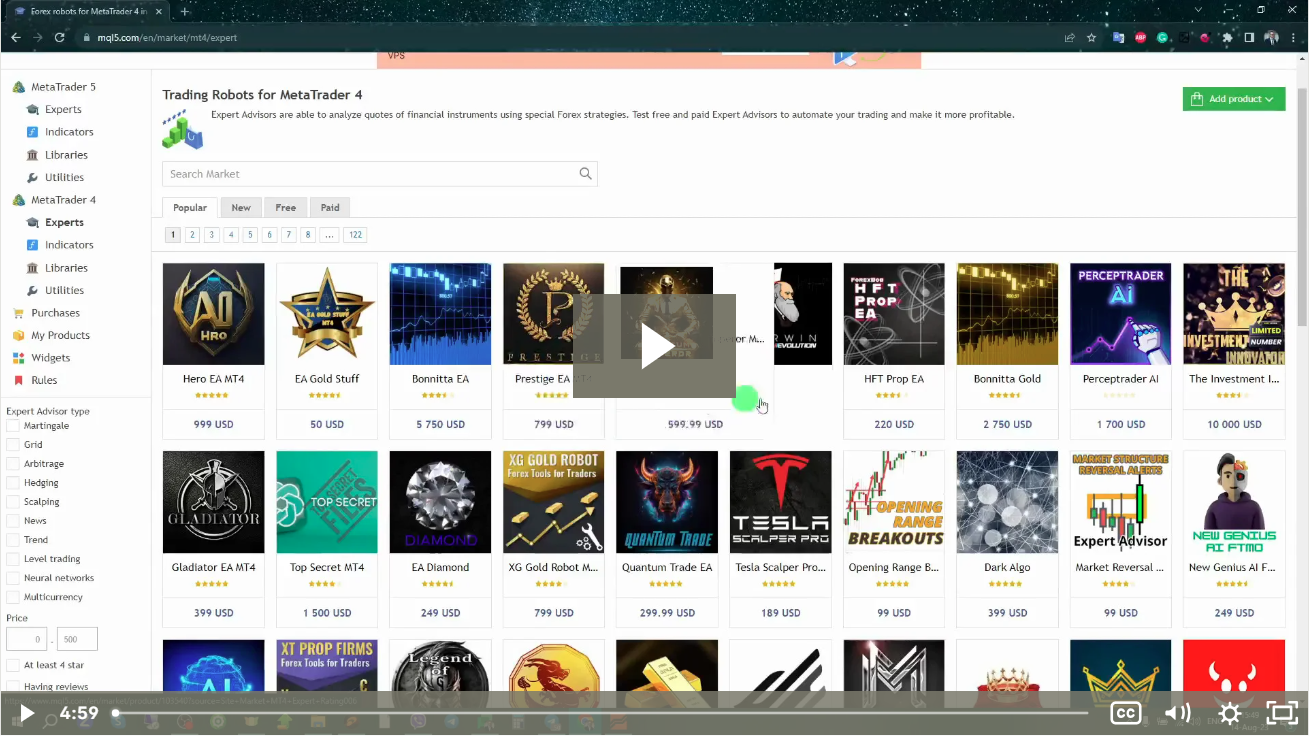Switch to the Free tab
Image resolution: width=1309 pixels, height=736 pixels.
coord(285,208)
